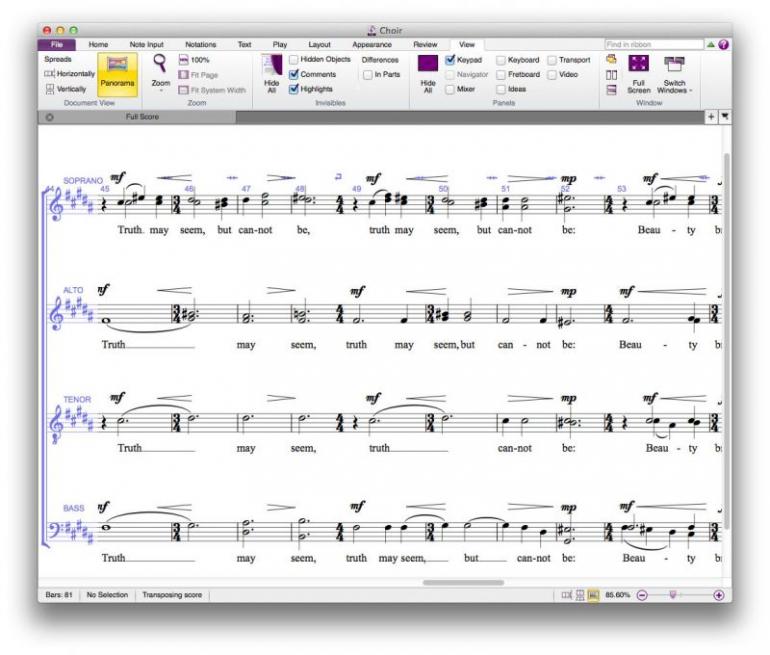Click No Selection status entry
Viewport: 770px width, 655px height.
pos(107,595)
